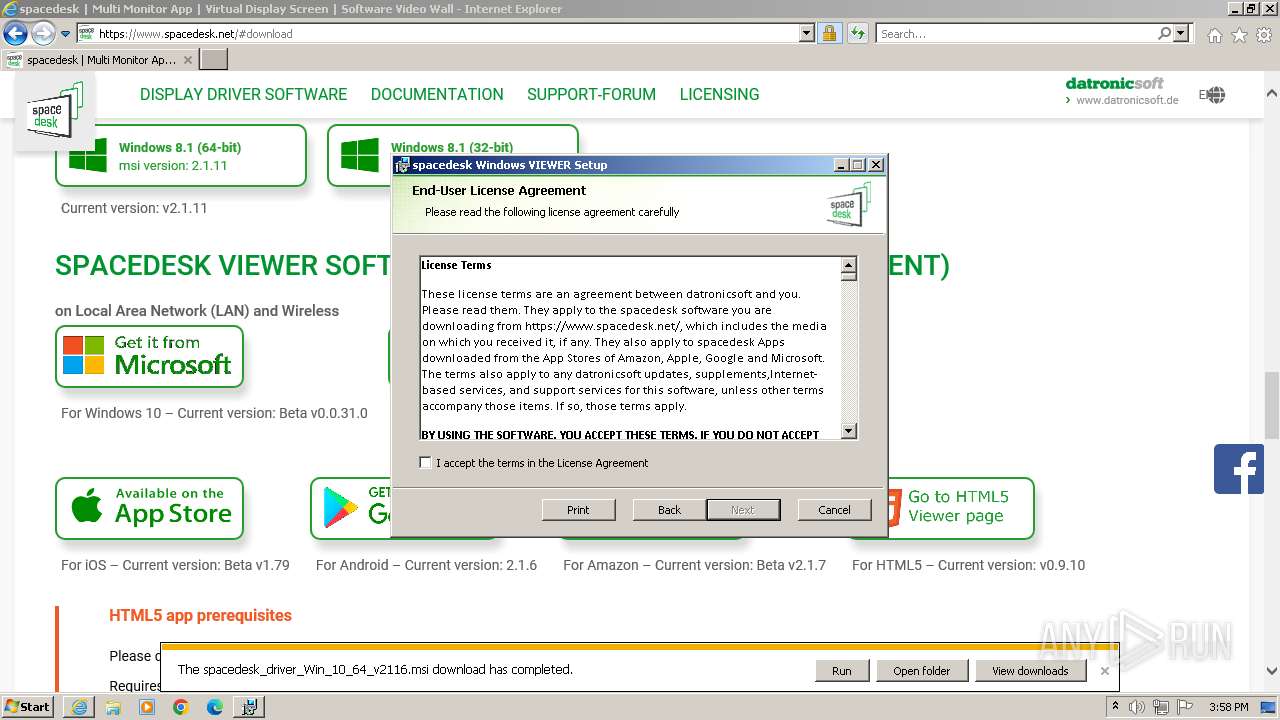Open the Action Center flag icon
1280x720 pixels.
click(x=1186, y=707)
